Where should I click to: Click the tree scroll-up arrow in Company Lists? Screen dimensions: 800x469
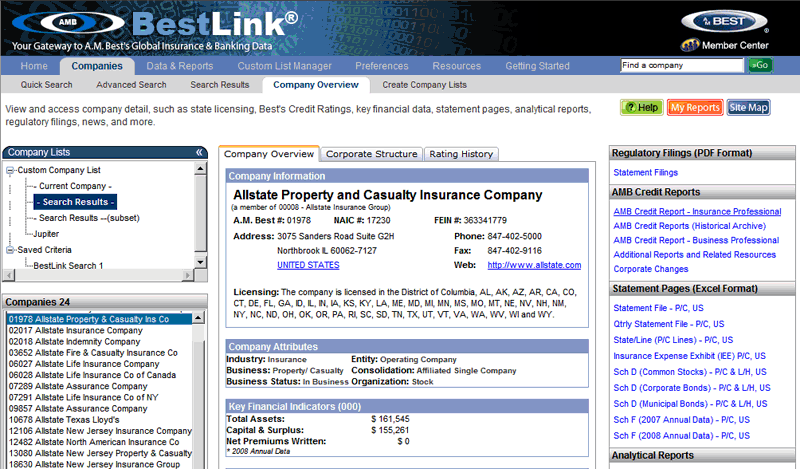click(x=201, y=168)
